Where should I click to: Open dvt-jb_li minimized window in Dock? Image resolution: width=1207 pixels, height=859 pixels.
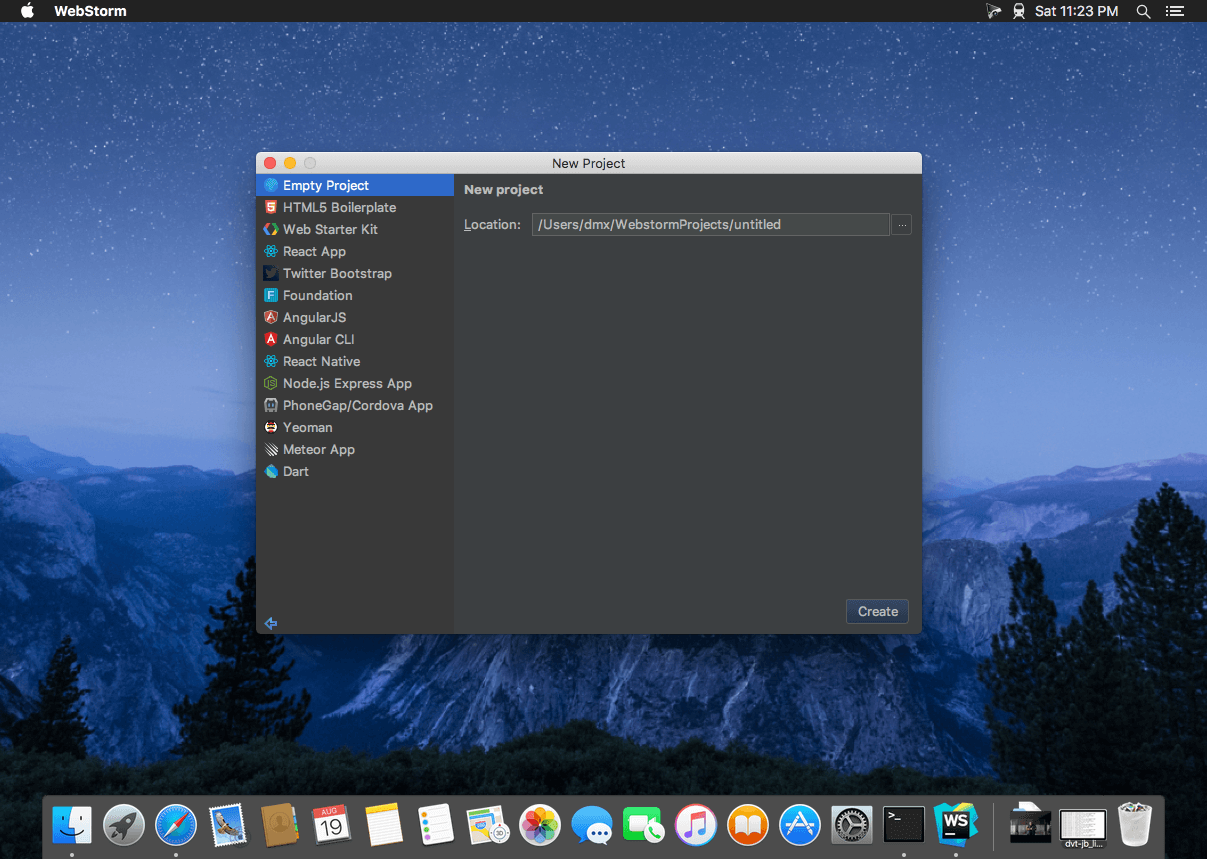[x=1083, y=826]
